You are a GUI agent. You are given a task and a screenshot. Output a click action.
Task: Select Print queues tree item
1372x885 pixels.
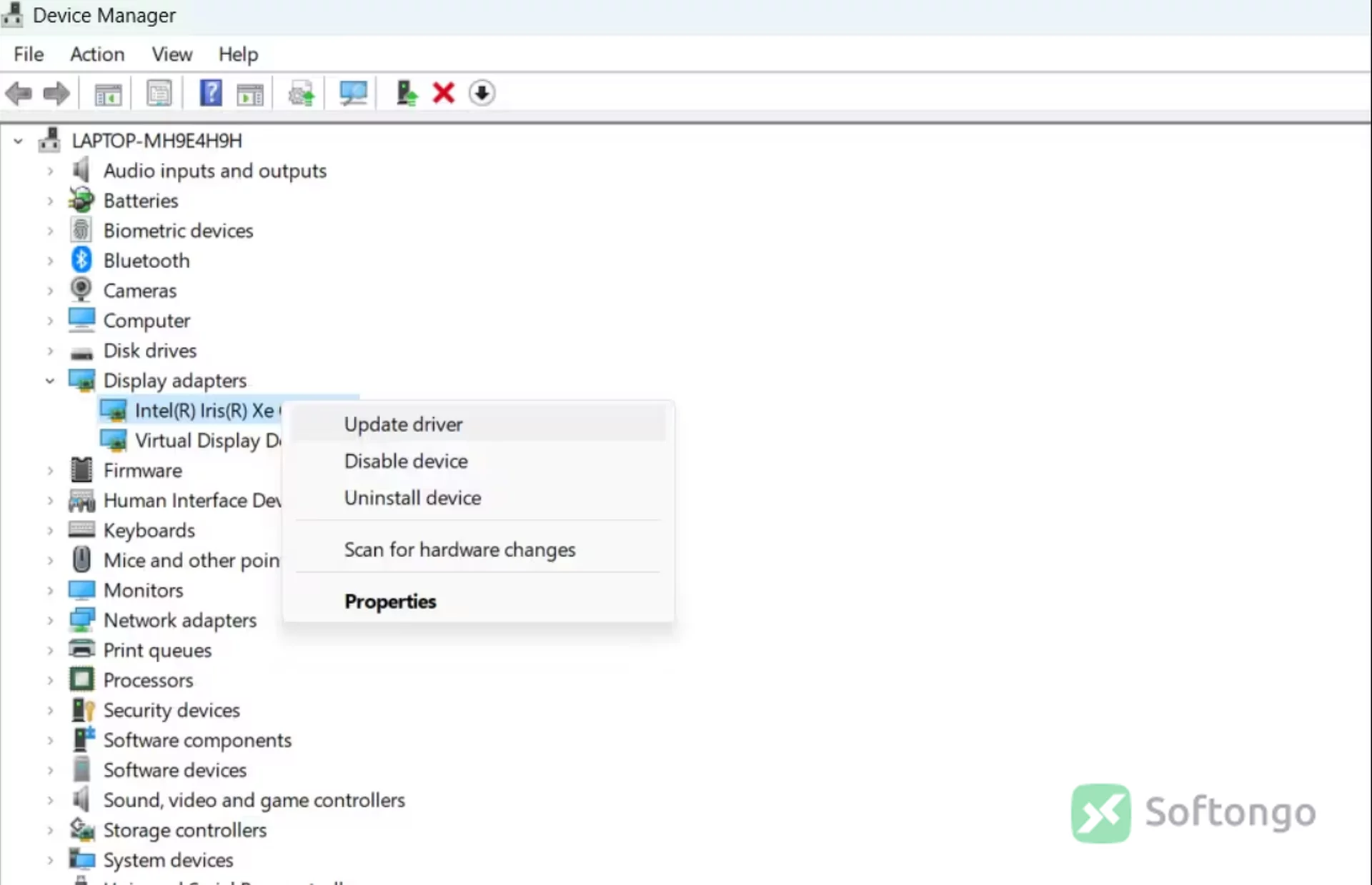click(157, 650)
